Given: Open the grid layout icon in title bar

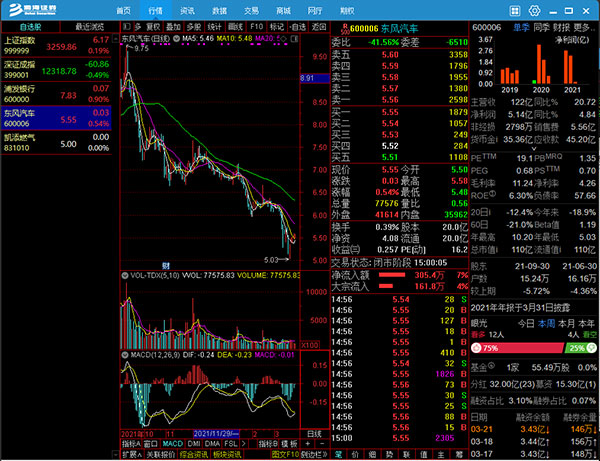Looking at the screenshot, I should click(515, 11).
